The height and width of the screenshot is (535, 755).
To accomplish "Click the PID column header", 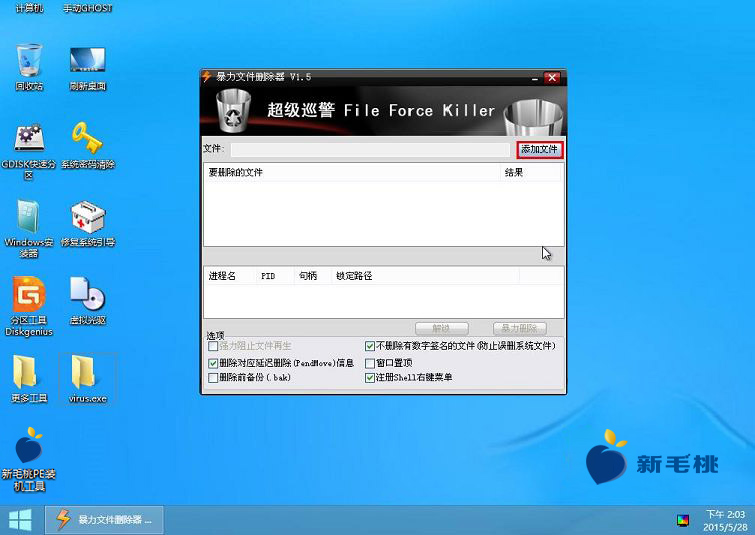I will coord(274,276).
